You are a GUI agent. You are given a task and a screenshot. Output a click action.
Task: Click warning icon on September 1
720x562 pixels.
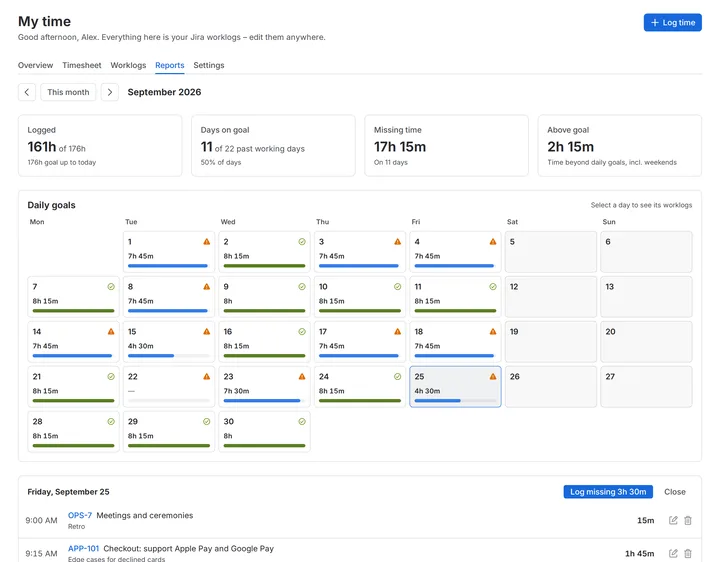(207, 242)
